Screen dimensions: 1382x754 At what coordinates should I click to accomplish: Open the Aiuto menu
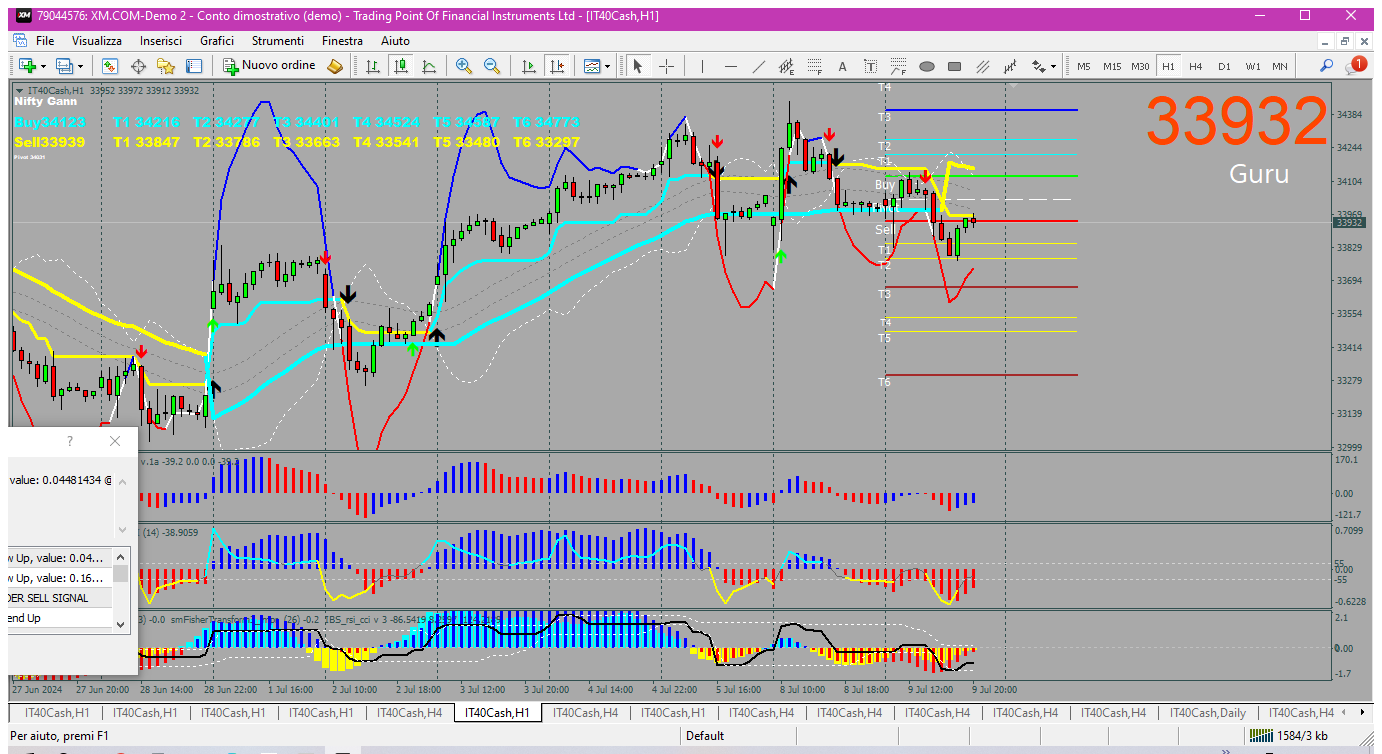(x=395, y=41)
